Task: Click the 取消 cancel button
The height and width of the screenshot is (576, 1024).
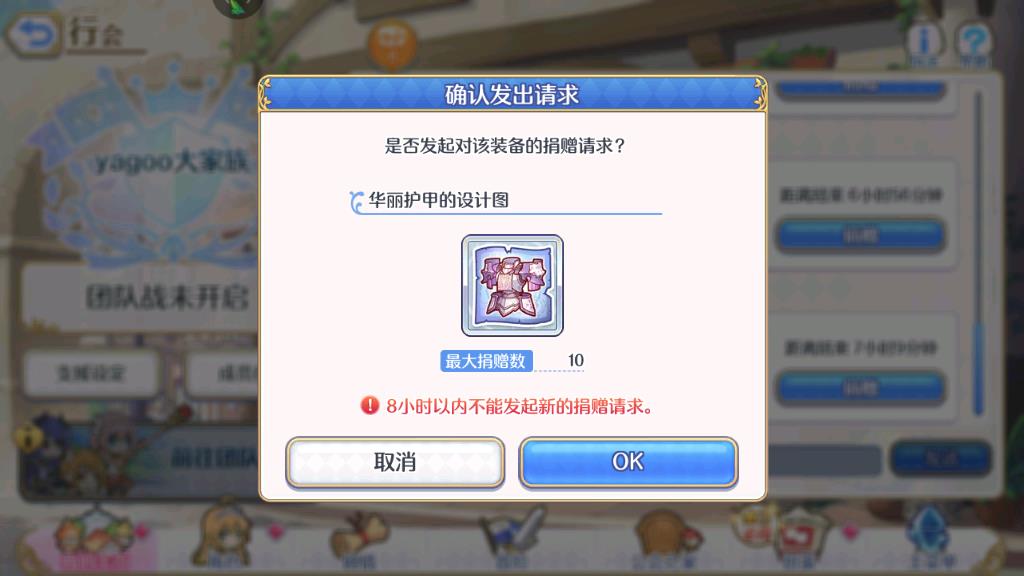Action: [395, 462]
